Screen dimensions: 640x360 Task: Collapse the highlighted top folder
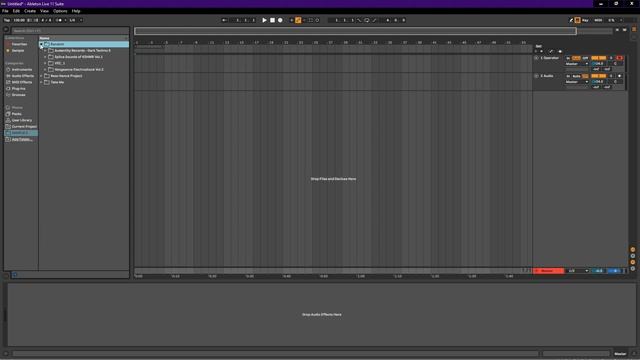[41, 44]
